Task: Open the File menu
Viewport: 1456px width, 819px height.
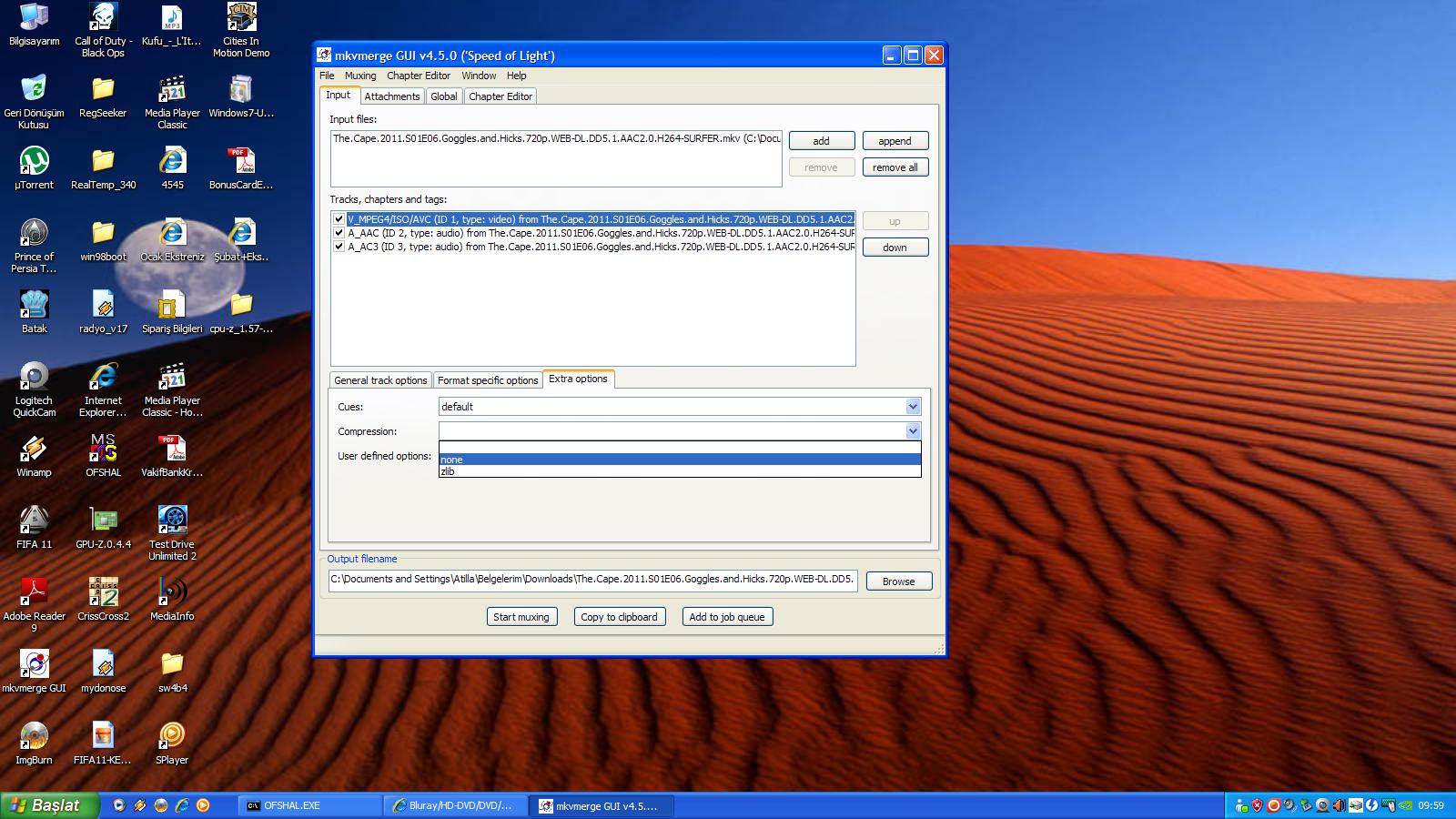Action: [327, 76]
